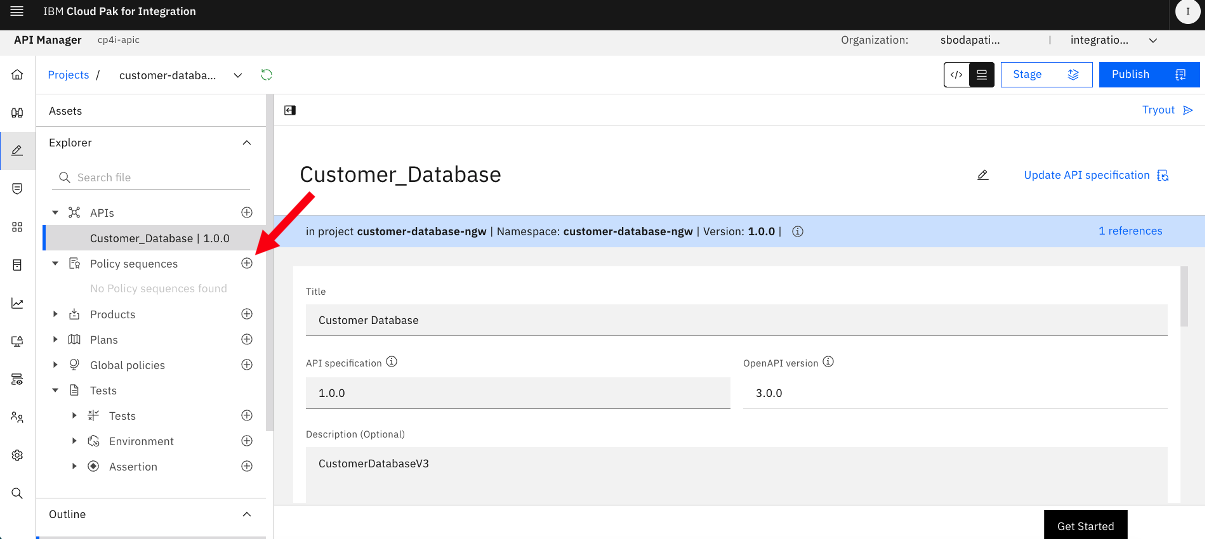Click the search icon in left sidebar

(x=17, y=493)
